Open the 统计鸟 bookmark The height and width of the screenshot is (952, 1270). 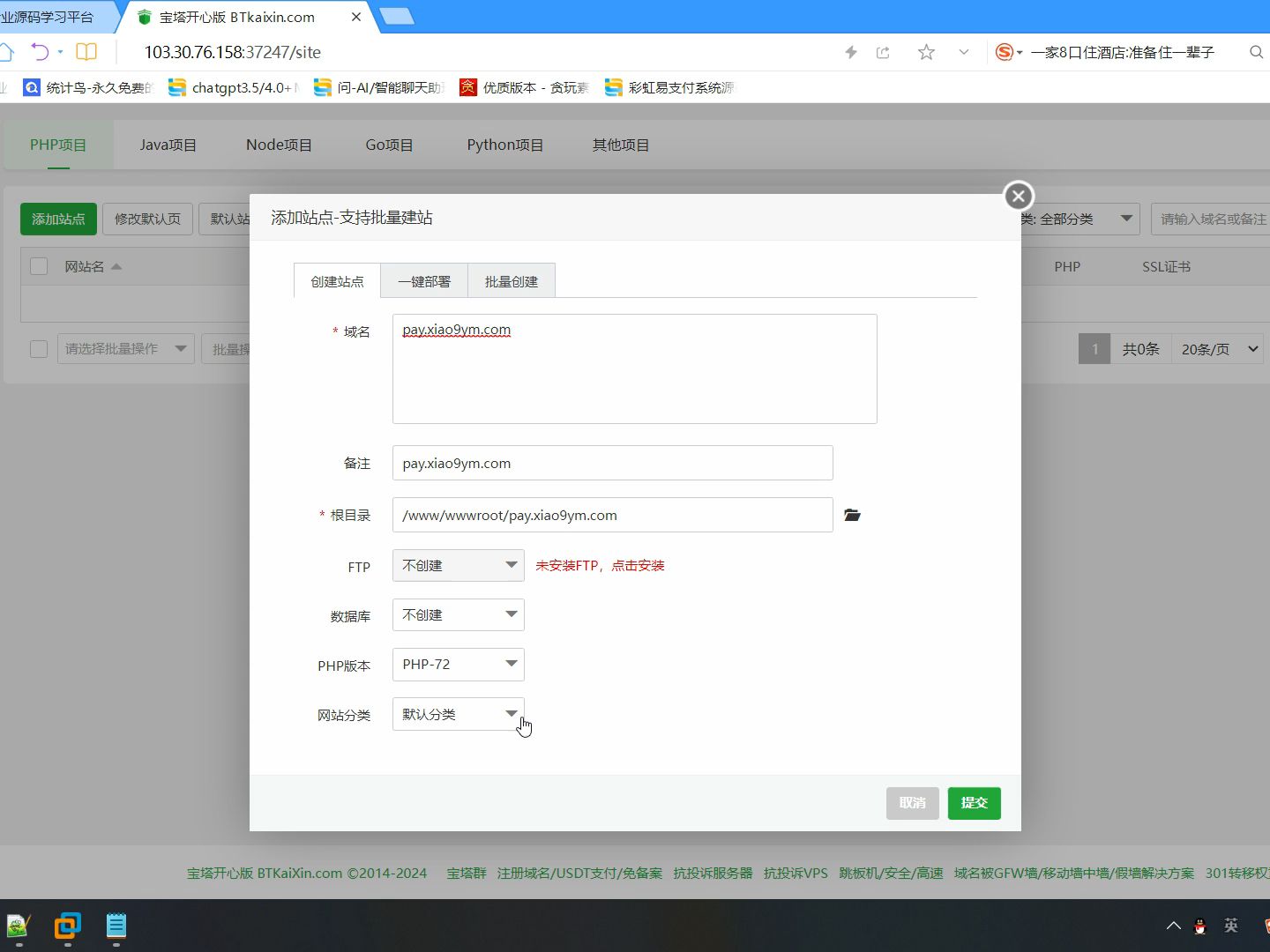[x=88, y=87]
